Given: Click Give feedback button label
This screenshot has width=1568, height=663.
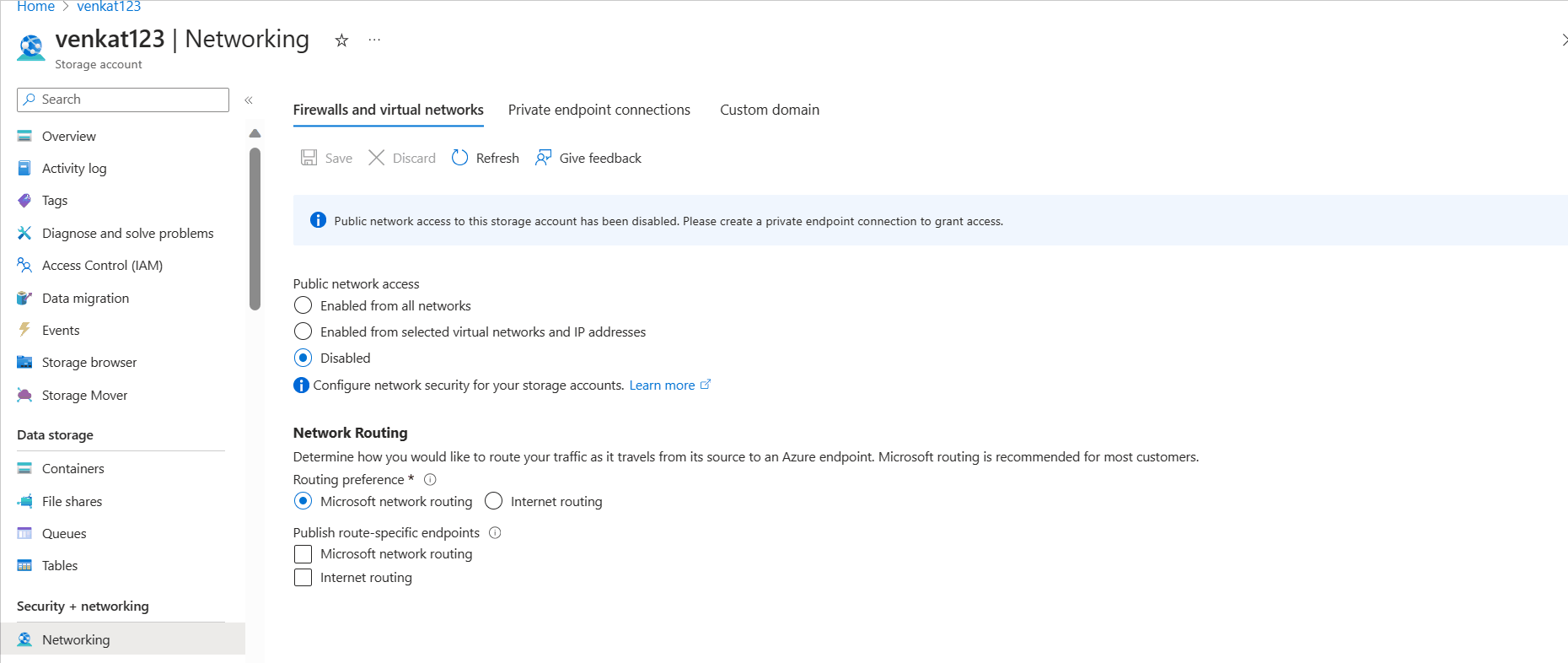Looking at the screenshot, I should (x=600, y=158).
